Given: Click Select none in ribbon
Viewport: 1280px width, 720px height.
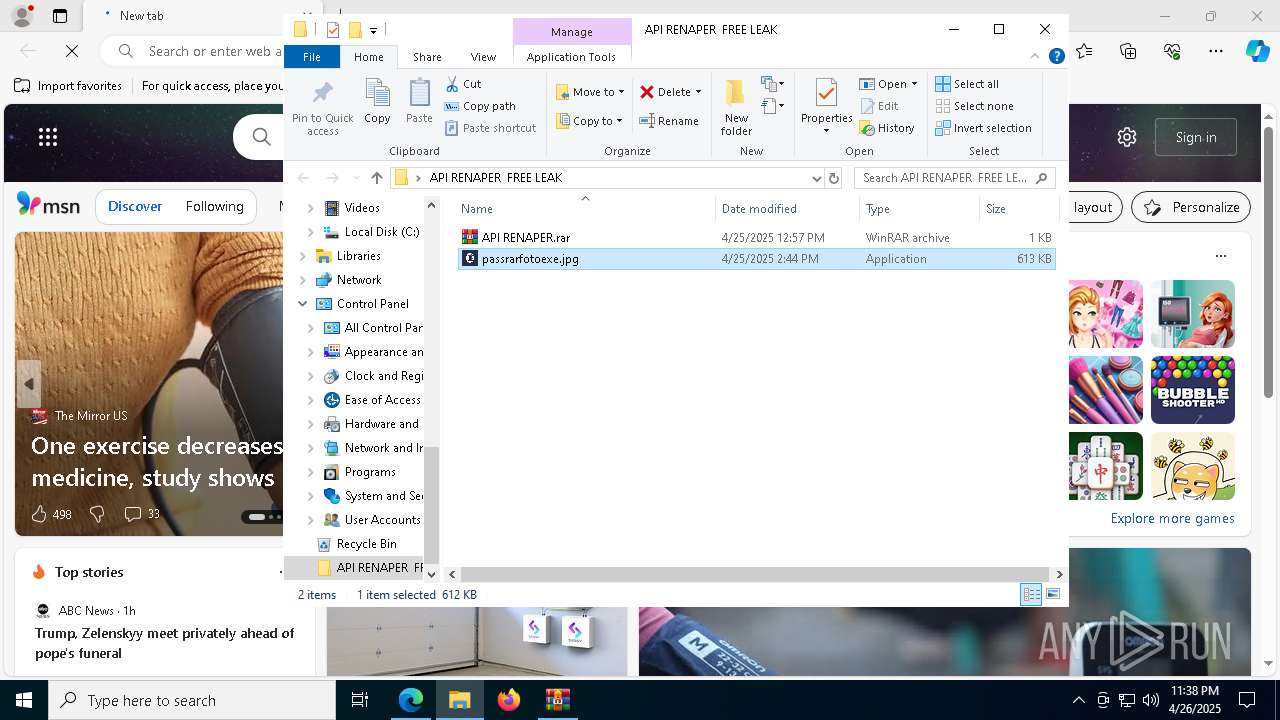Looking at the screenshot, I should click(x=974, y=106).
